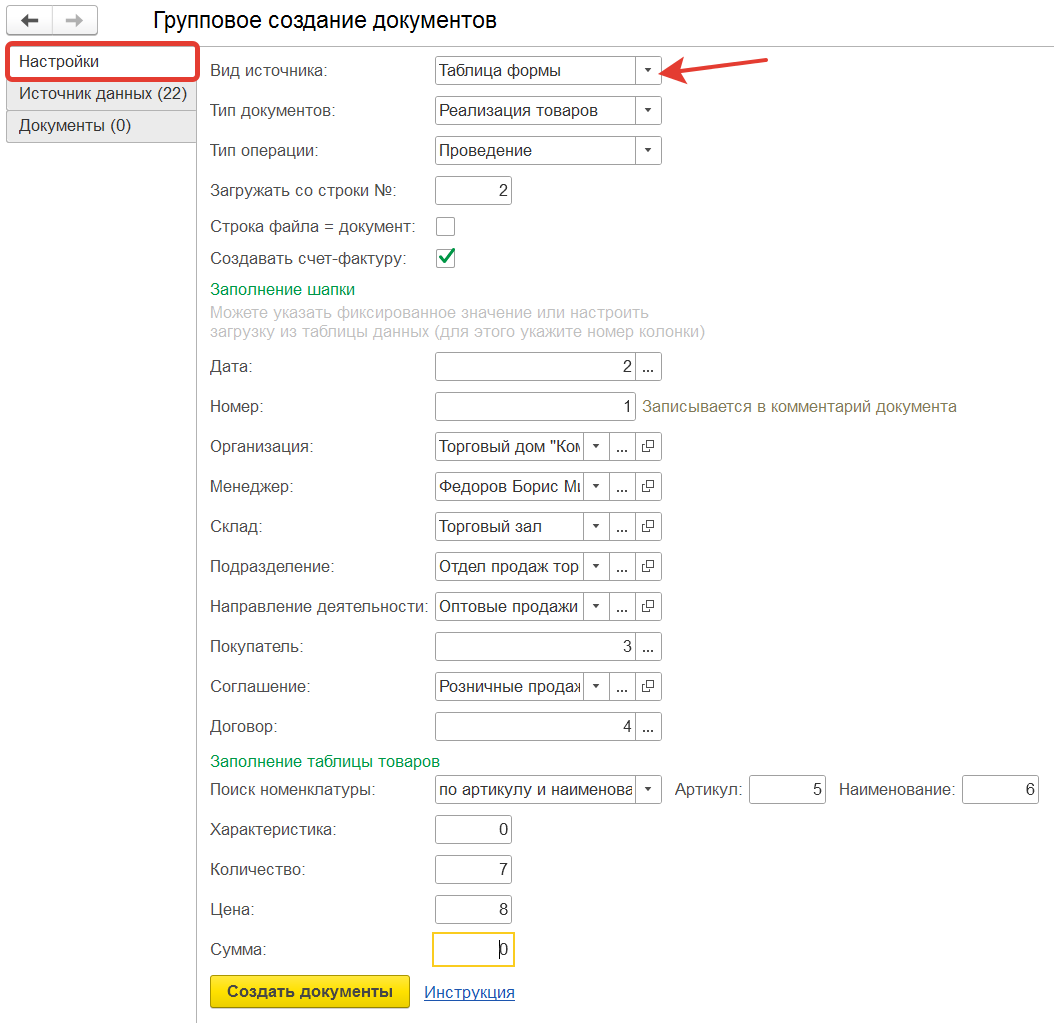Click ellipsis button for Направление деятельности
Screen dimensions: 1054x1023
click(x=622, y=606)
